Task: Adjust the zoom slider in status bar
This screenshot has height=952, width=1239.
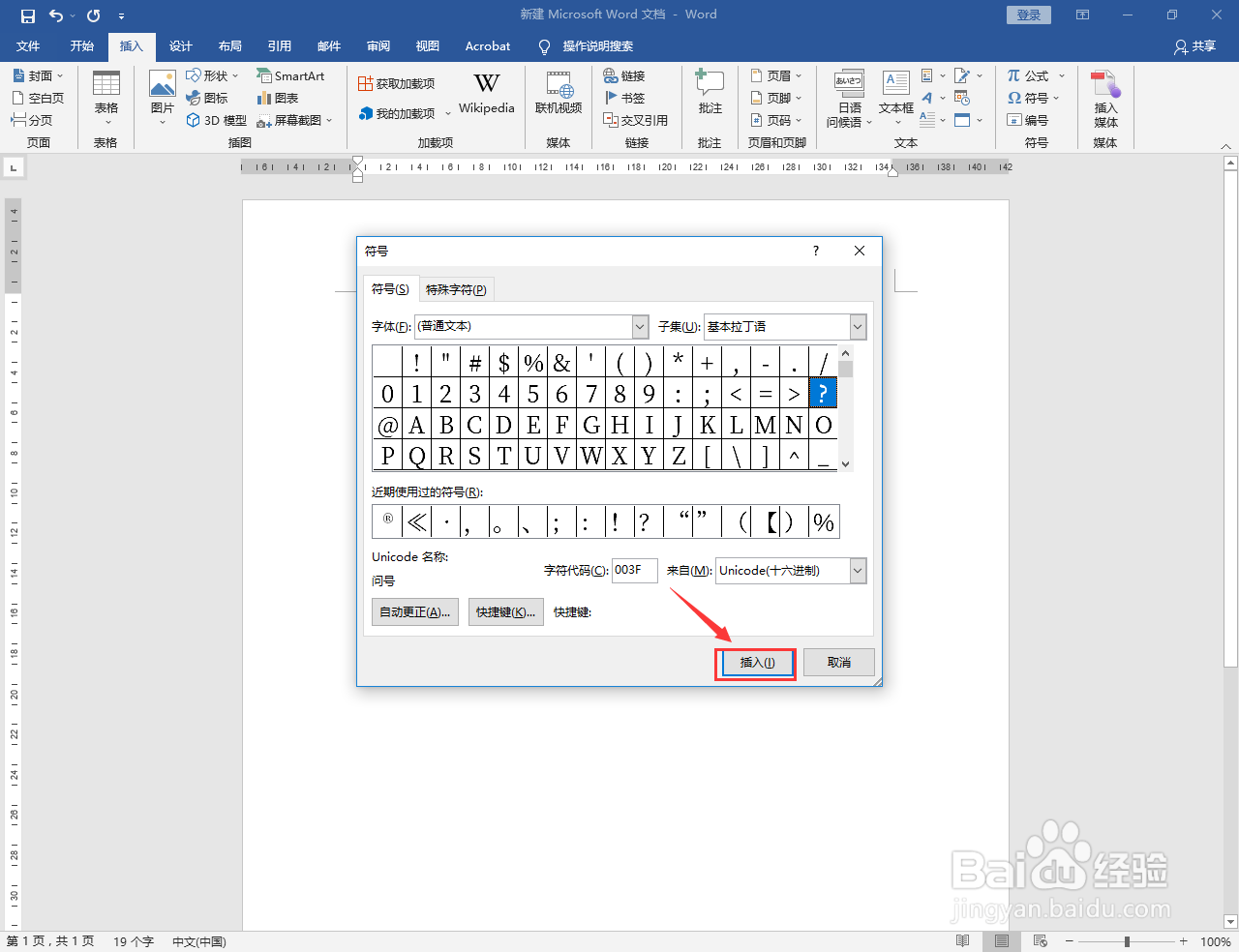Action: 1127,941
